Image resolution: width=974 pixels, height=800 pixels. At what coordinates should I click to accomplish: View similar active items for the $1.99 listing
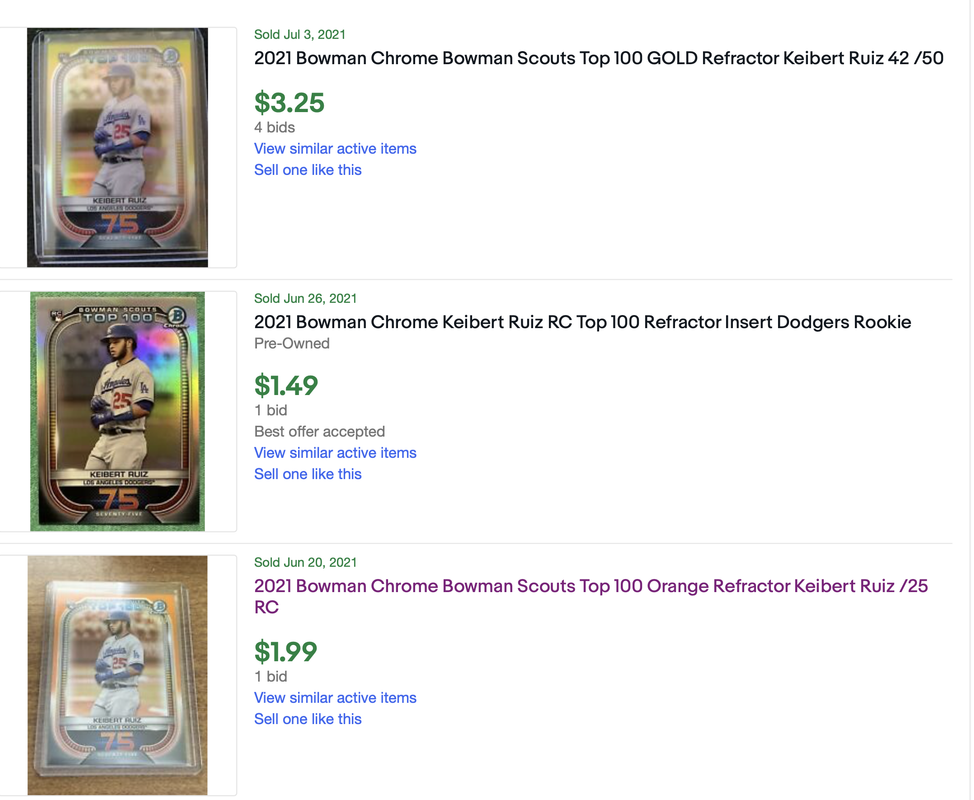point(335,698)
